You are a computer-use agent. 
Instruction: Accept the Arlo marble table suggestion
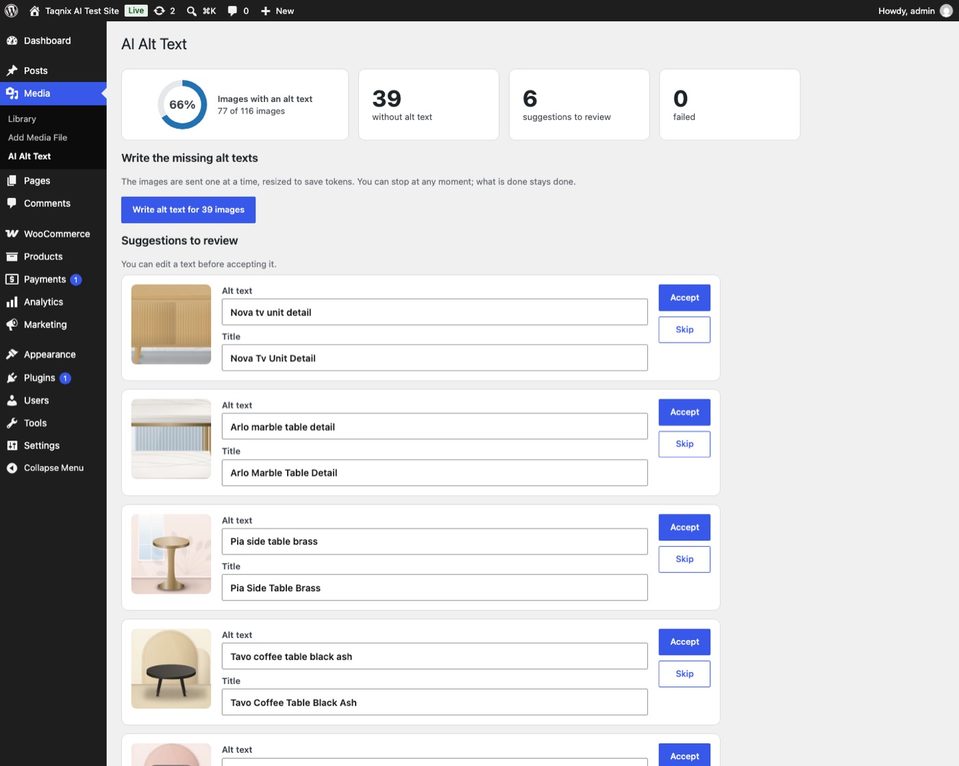point(684,412)
